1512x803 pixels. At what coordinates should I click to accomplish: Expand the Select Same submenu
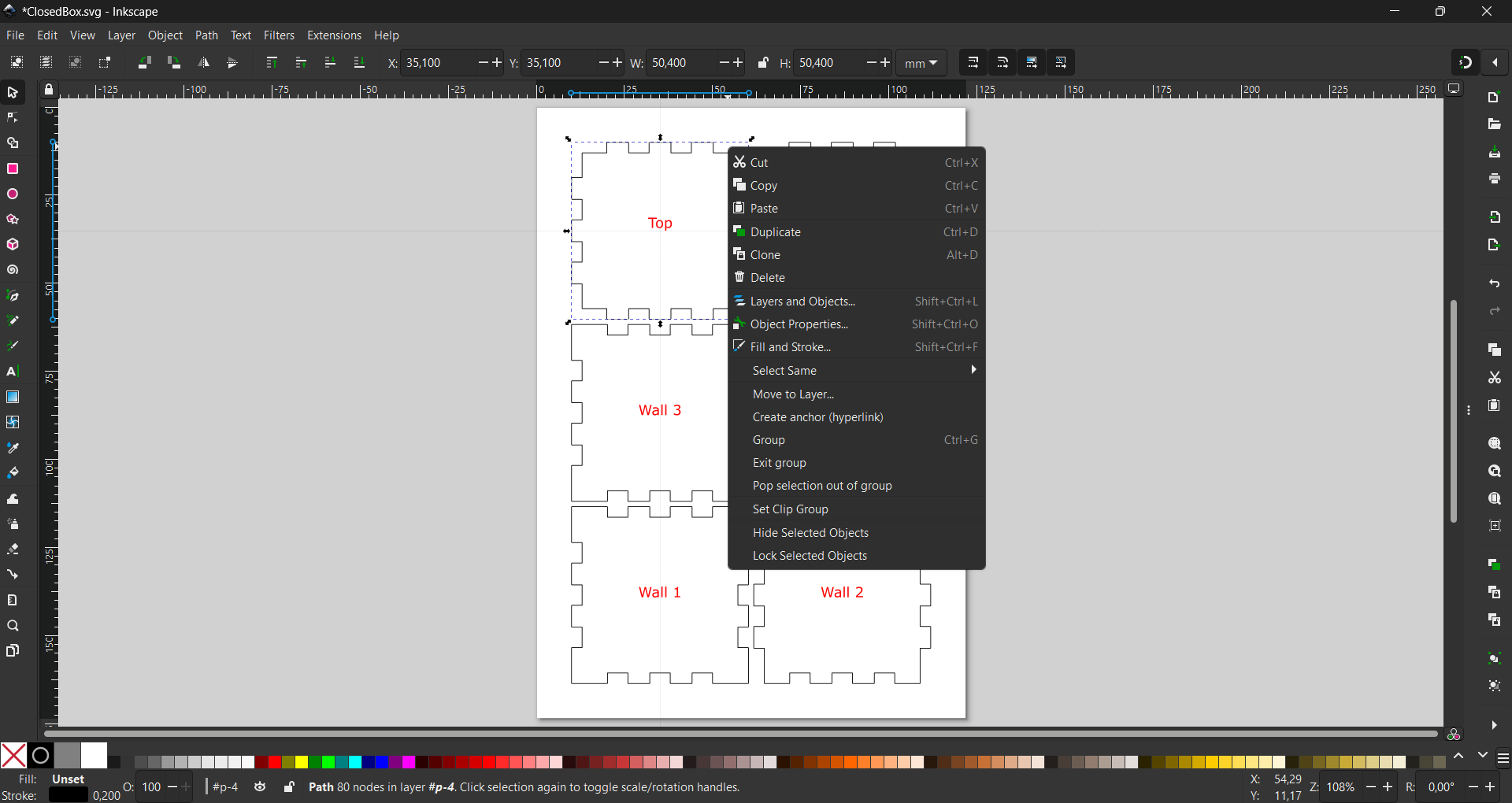857,371
